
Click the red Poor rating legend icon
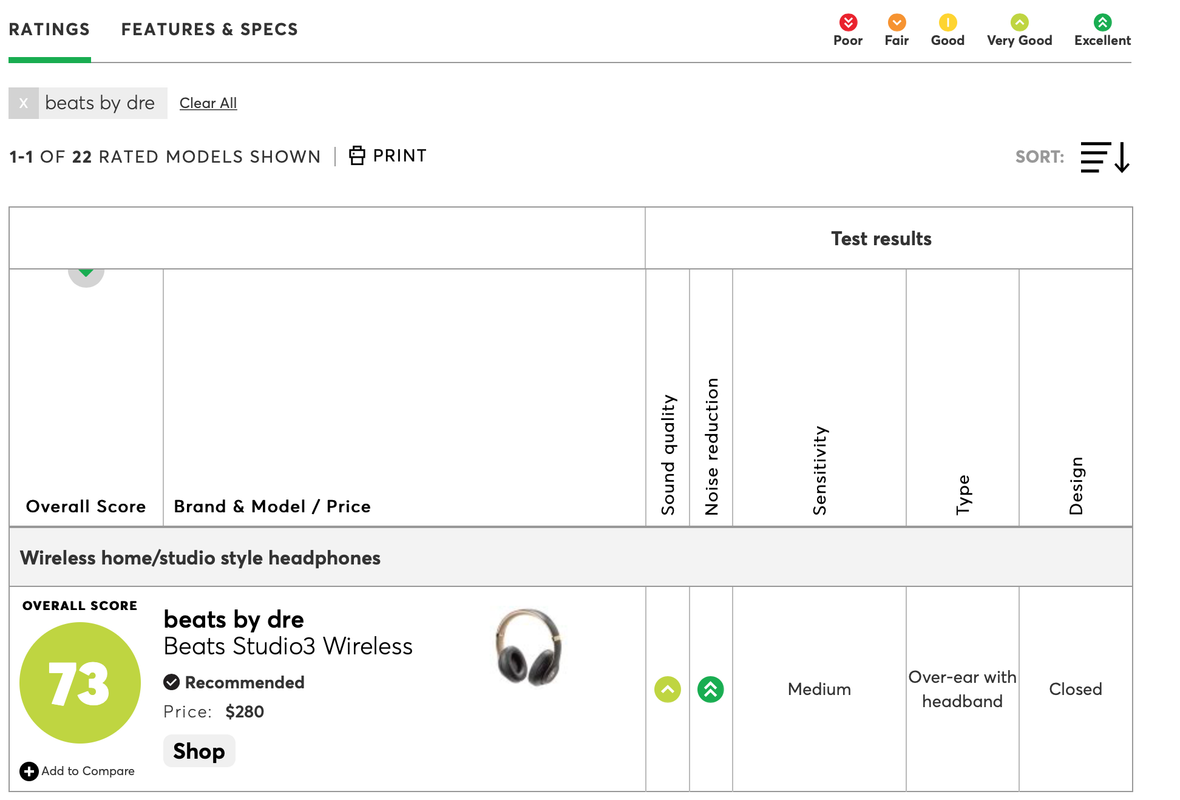click(x=848, y=23)
